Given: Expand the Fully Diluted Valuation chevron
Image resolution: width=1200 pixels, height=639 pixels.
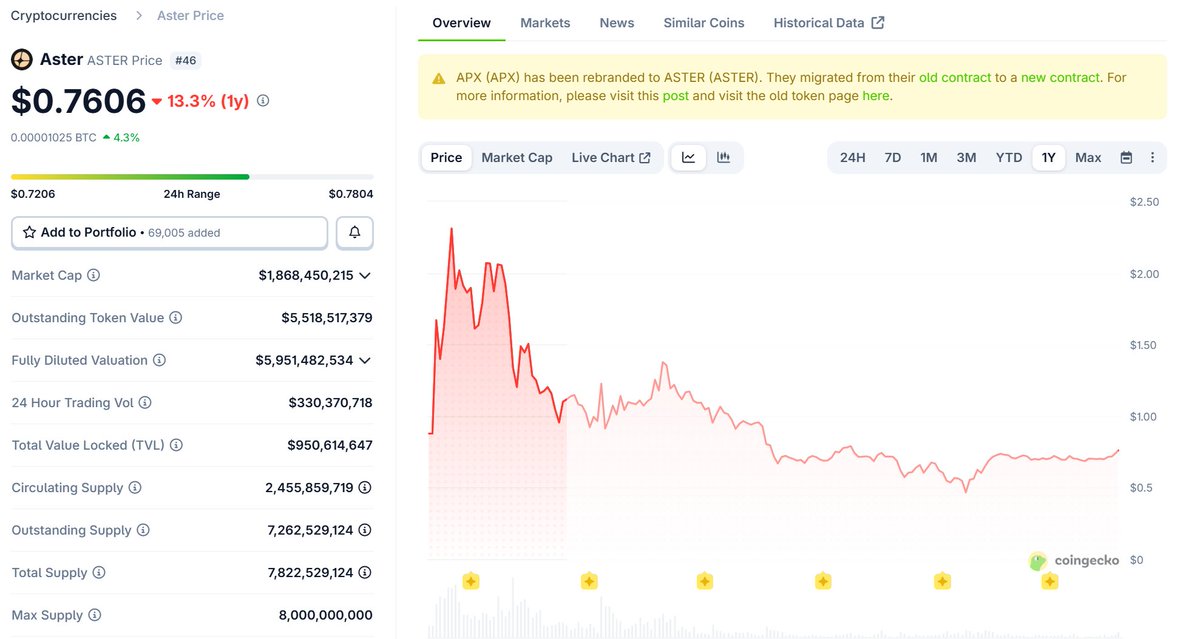Looking at the screenshot, I should (x=365, y=360).
